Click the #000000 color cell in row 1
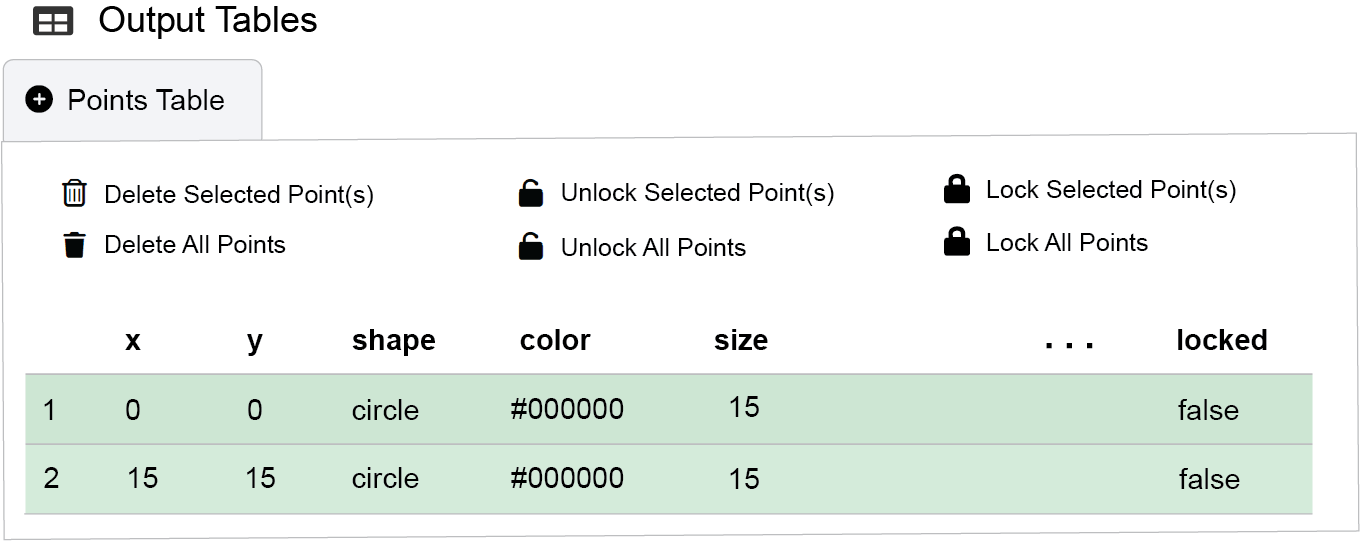 567,409
